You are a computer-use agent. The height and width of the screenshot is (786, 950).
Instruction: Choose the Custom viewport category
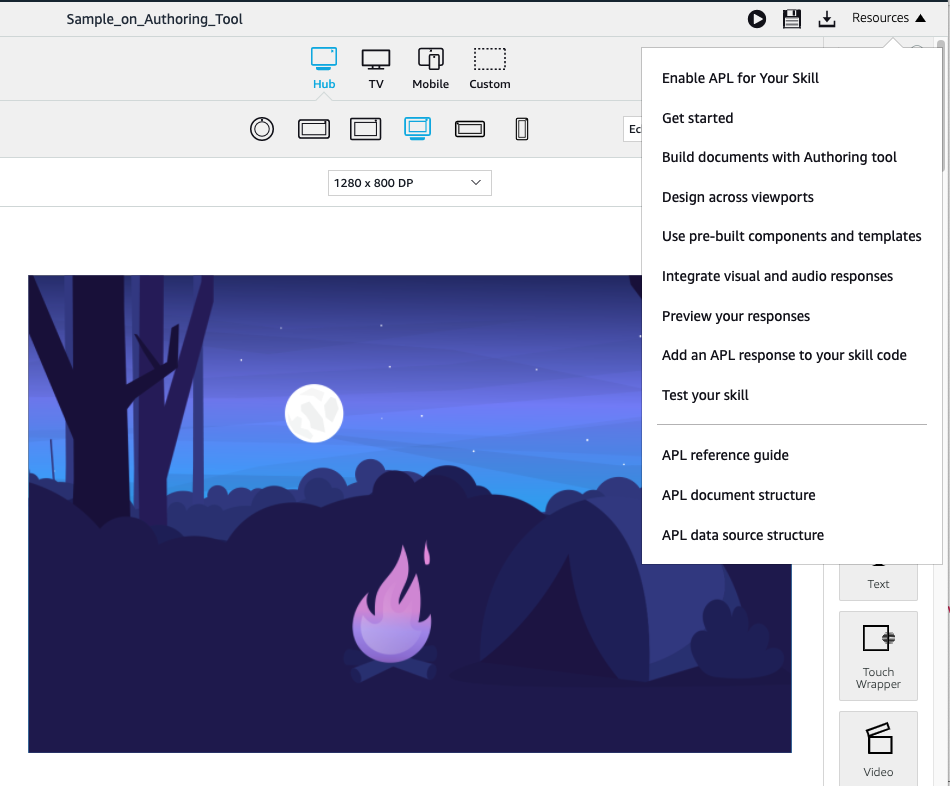(490, 68)
